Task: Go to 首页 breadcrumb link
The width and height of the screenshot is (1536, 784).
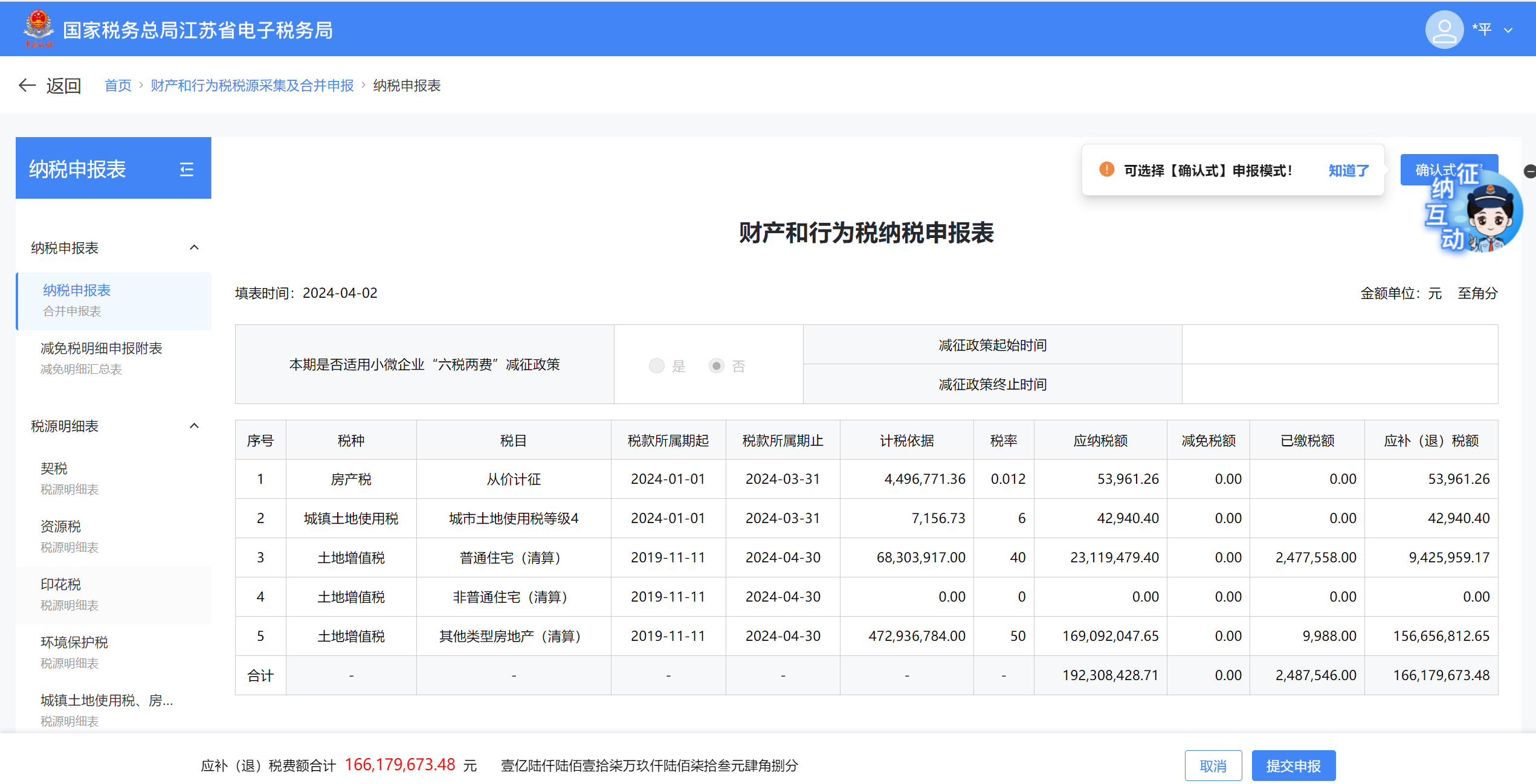Action: pos(118,86)
